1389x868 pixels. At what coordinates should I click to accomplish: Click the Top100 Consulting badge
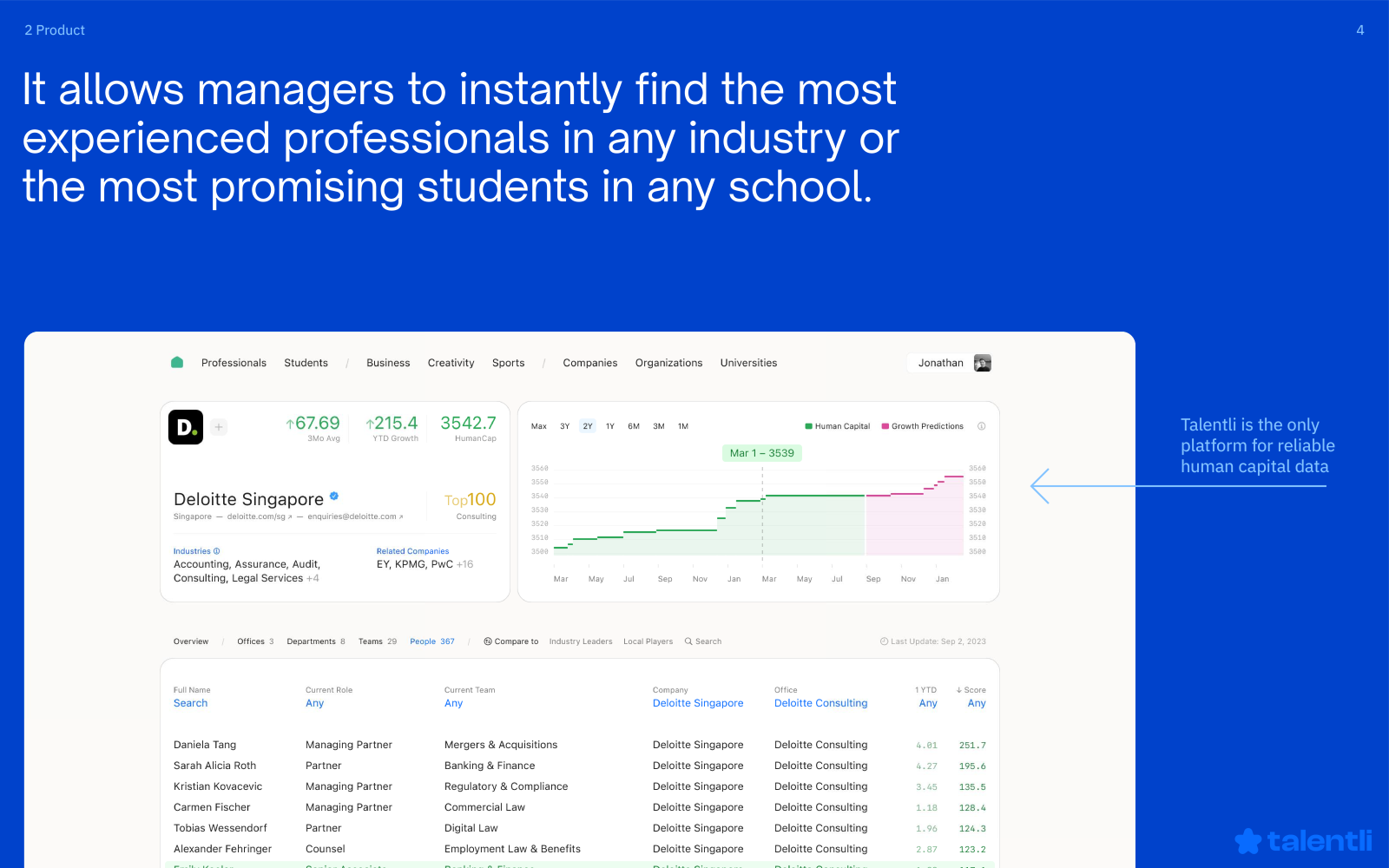(x=471, y=506)
